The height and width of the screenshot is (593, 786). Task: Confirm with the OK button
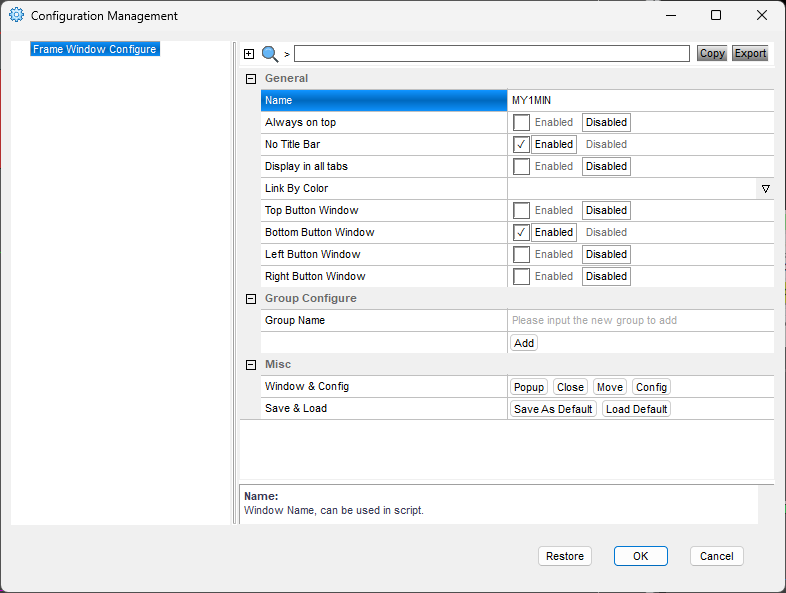(x=641, y=556)
